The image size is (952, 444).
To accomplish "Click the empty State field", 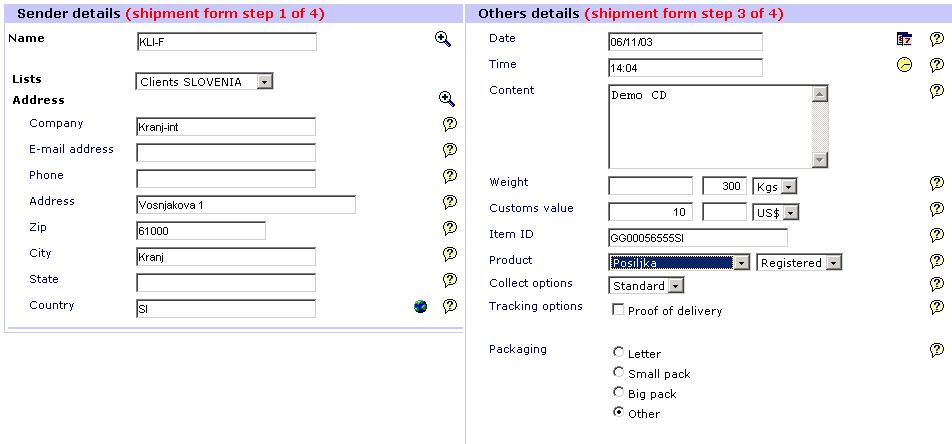I will tap(226, 283).
